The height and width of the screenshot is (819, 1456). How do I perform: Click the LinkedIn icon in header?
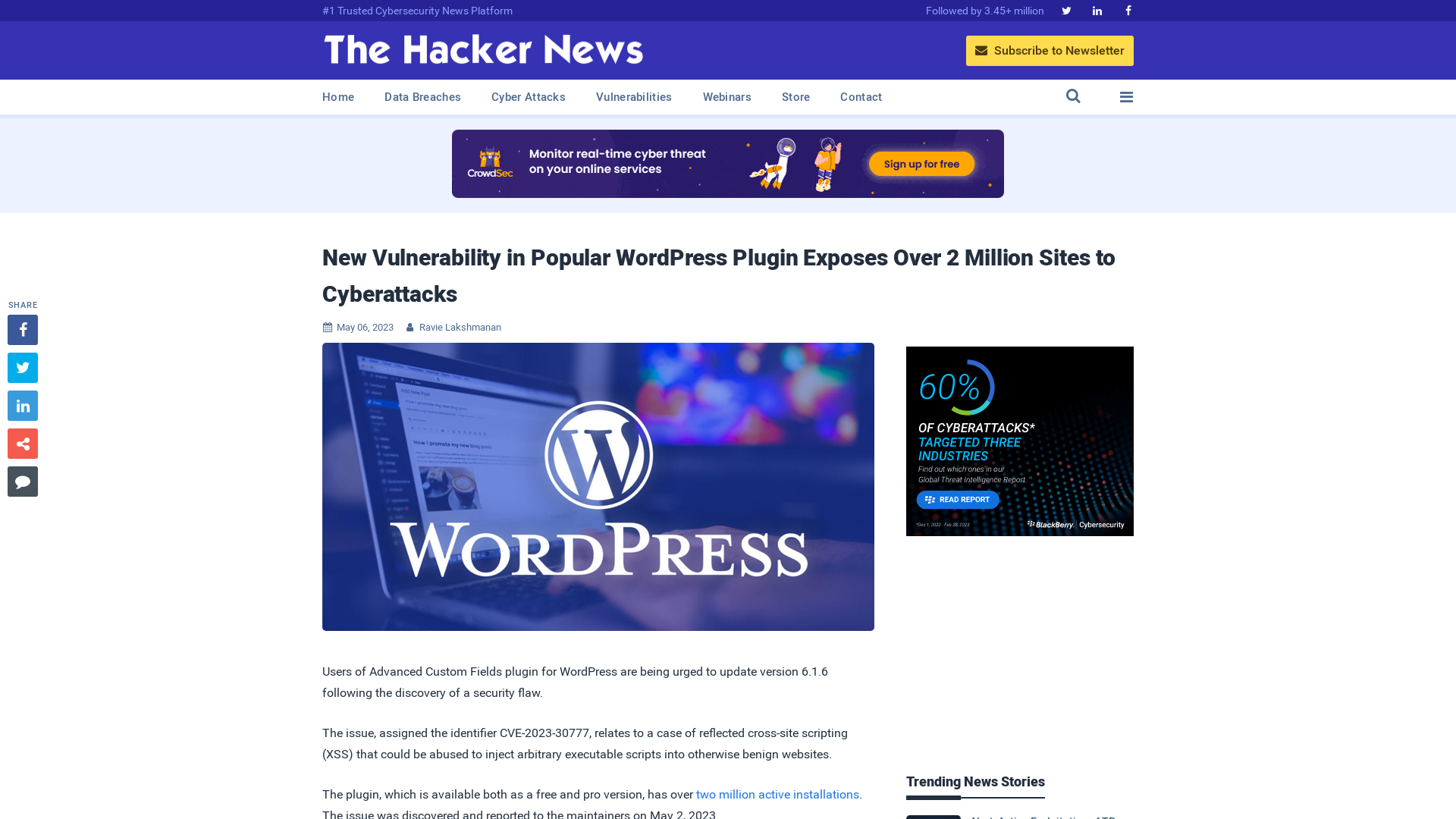(1097, 11)
